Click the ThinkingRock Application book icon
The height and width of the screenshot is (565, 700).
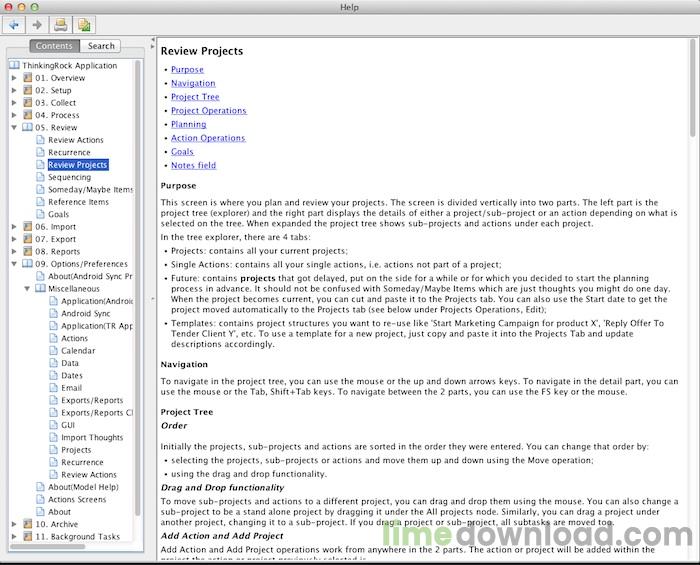[15, 66]
